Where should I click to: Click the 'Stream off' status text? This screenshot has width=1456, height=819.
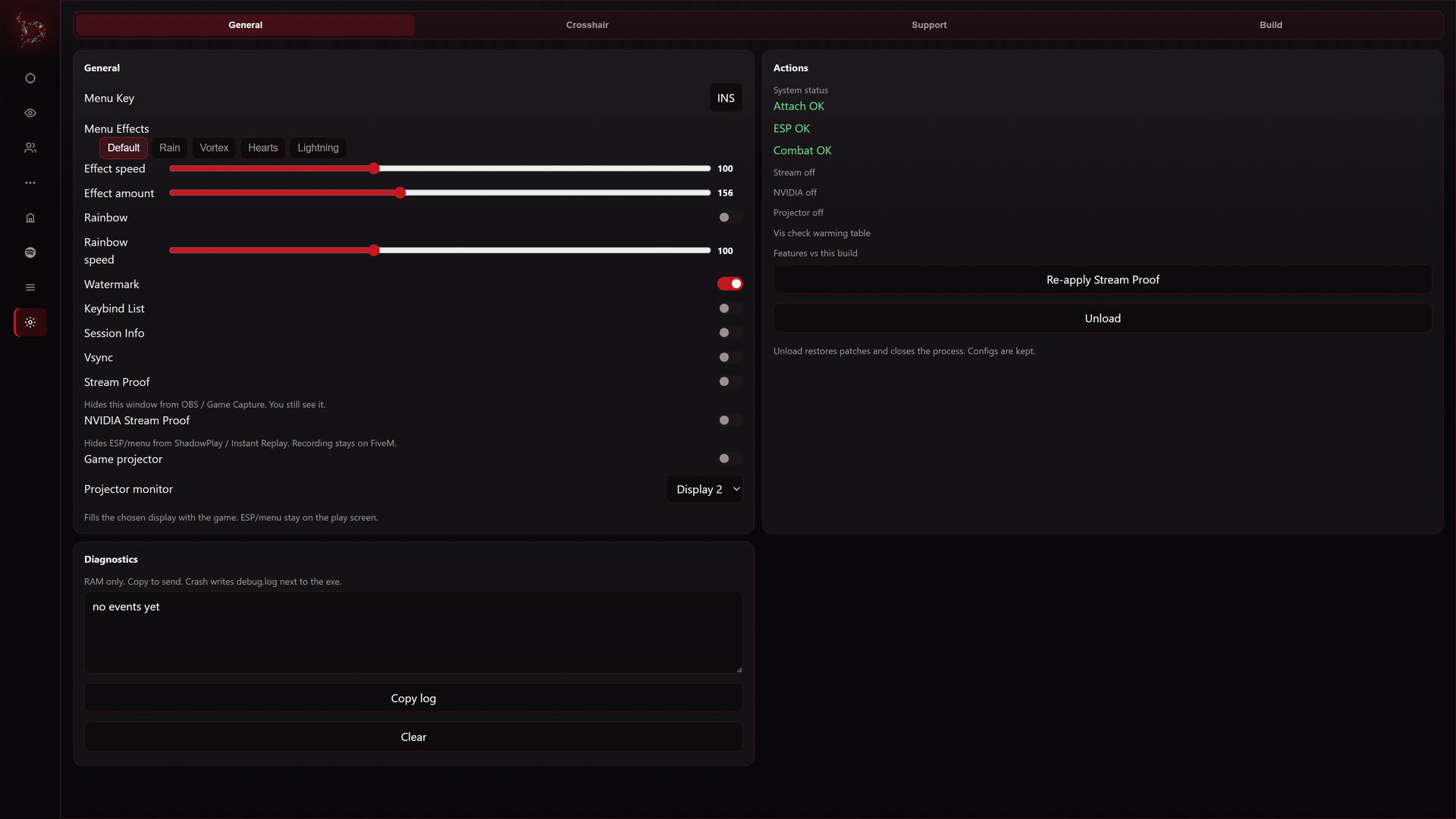pyautogui.click(x=794, y=172)
